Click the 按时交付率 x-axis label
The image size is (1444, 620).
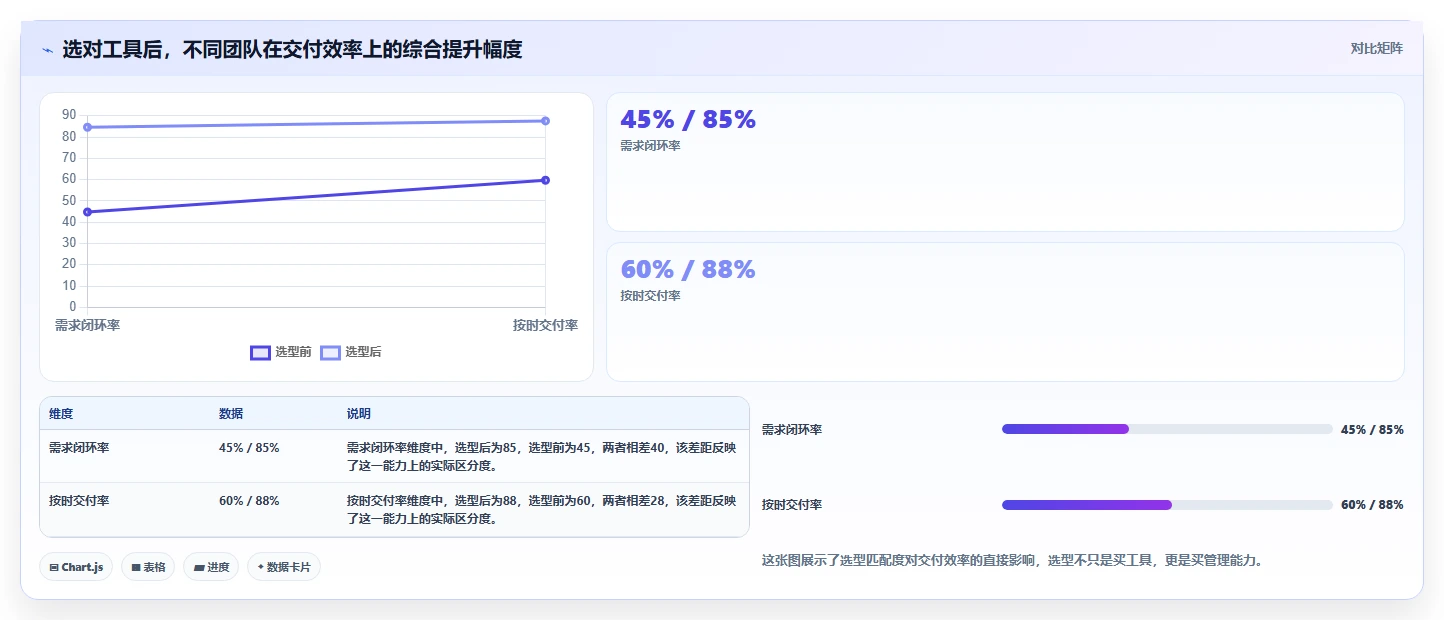point(545,326)
